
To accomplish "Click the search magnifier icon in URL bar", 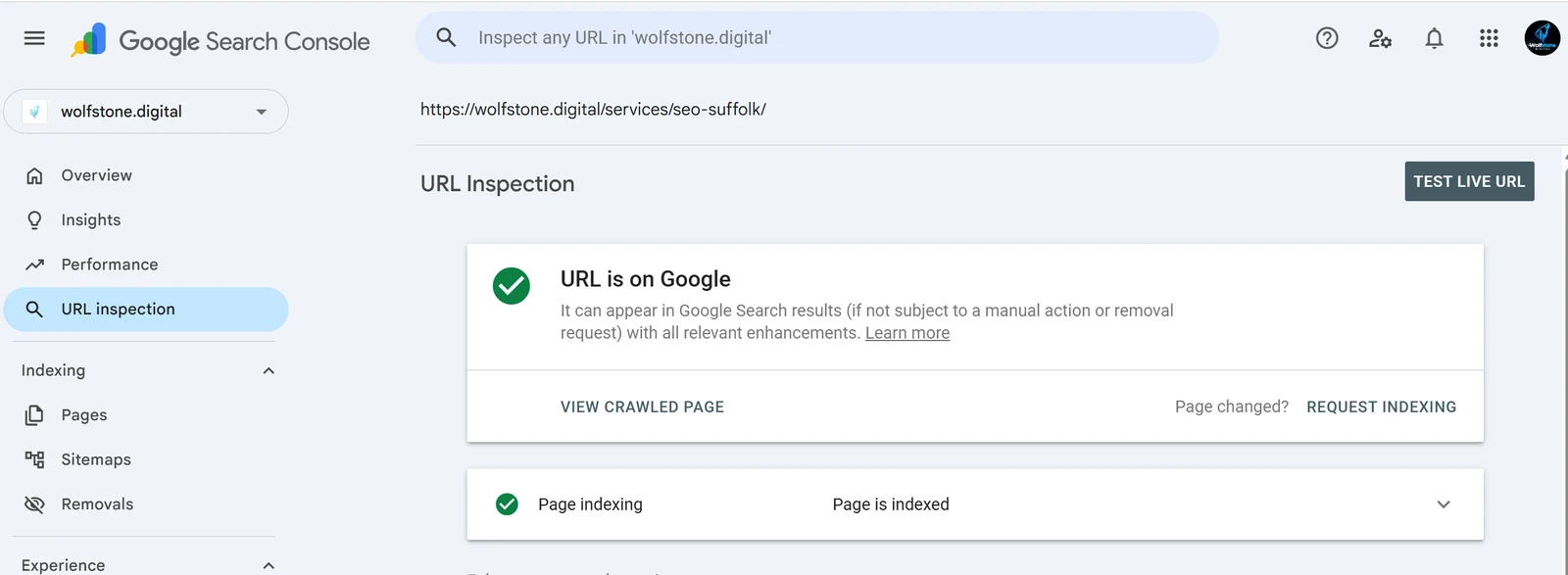I will (446, 37).
